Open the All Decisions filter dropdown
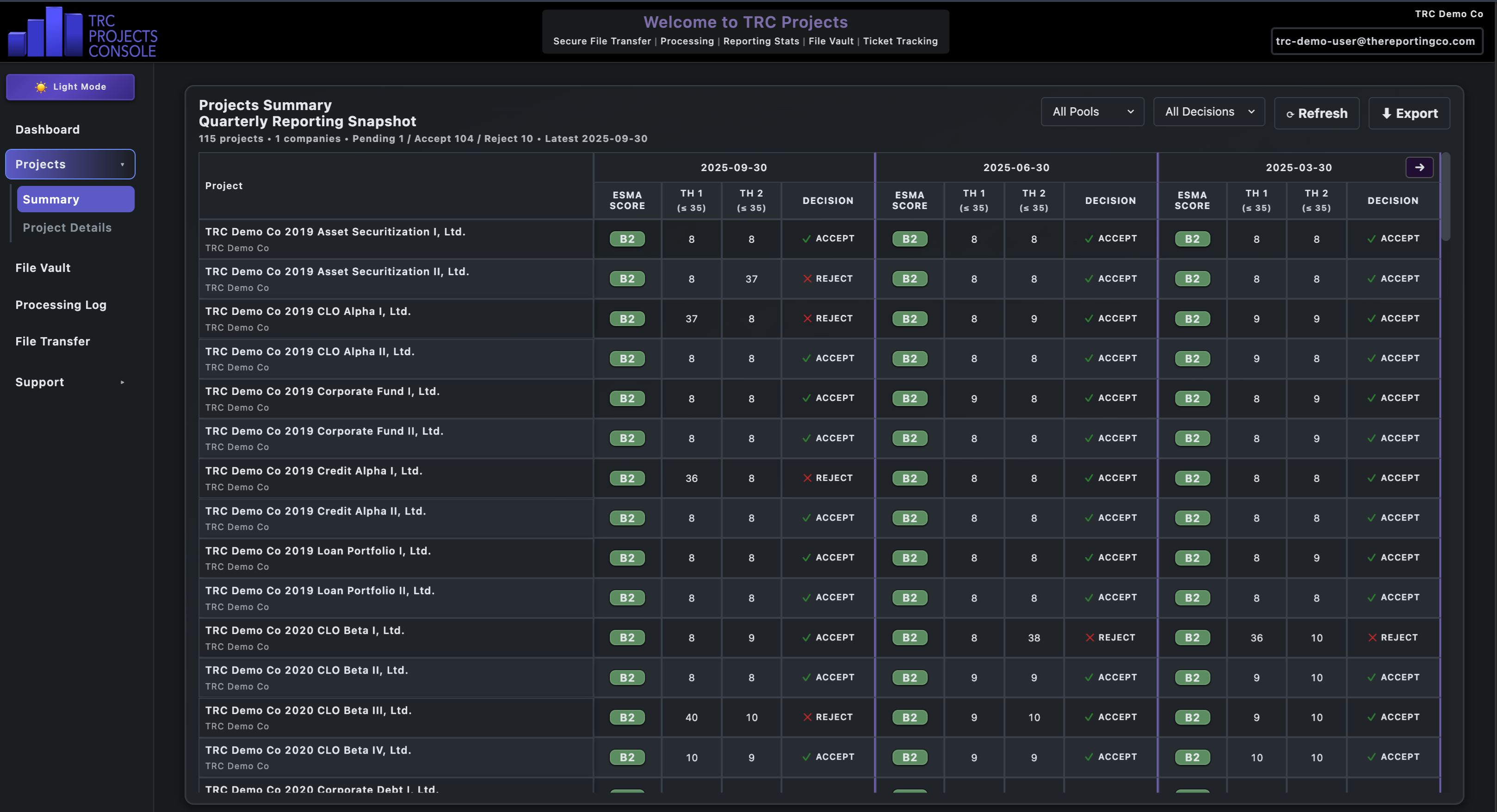 (1209, 111)
